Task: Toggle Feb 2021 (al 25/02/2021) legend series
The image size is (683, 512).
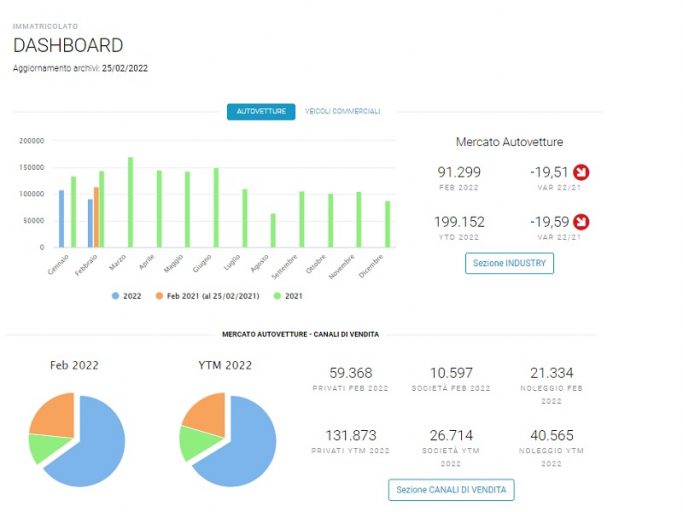Action: tap(207, 296)
